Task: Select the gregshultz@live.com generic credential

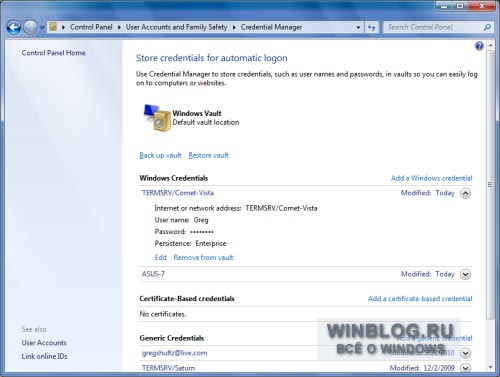Action: 174,353
